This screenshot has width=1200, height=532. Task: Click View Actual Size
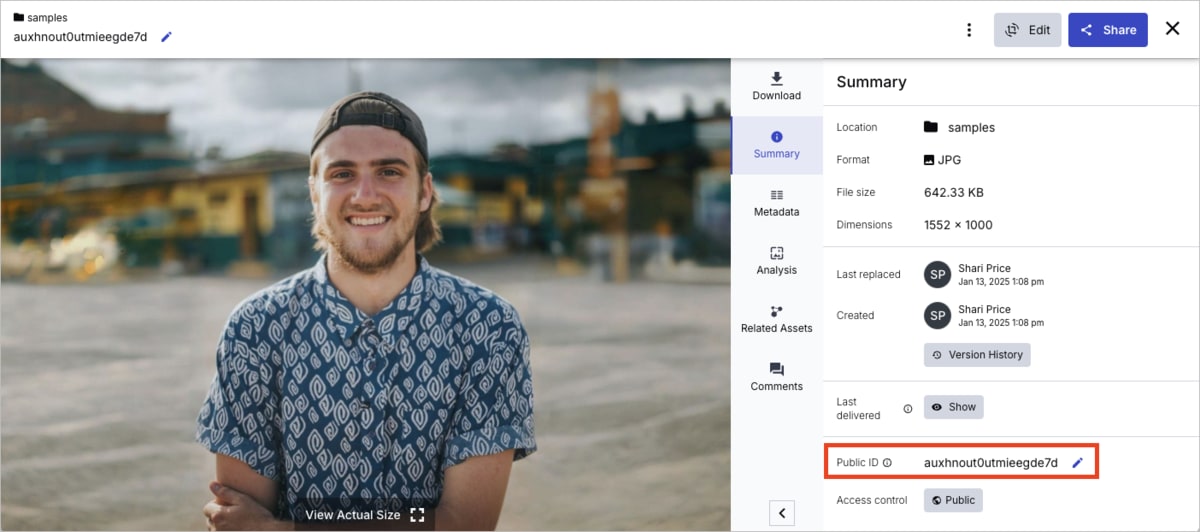(x=353, y=515)
